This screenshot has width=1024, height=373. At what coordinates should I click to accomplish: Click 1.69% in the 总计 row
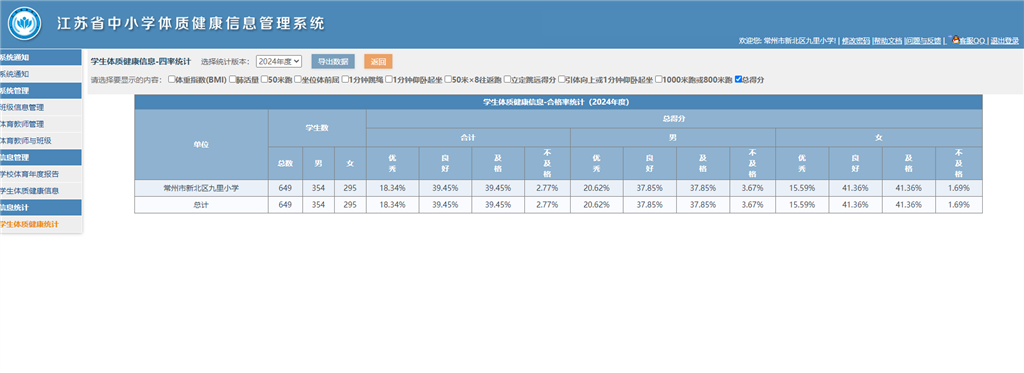point(959,204)
